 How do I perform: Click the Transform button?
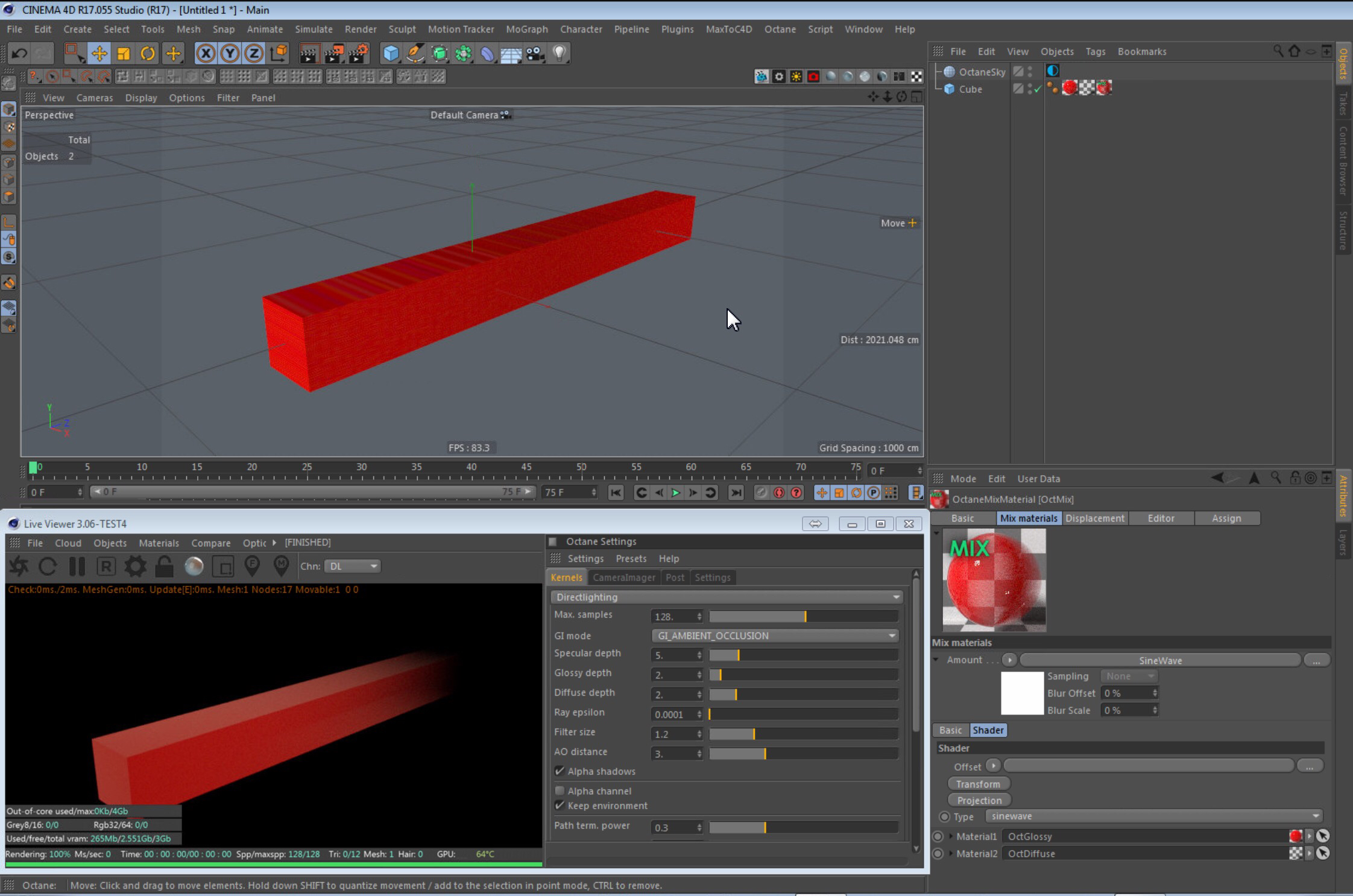point(978,784)
